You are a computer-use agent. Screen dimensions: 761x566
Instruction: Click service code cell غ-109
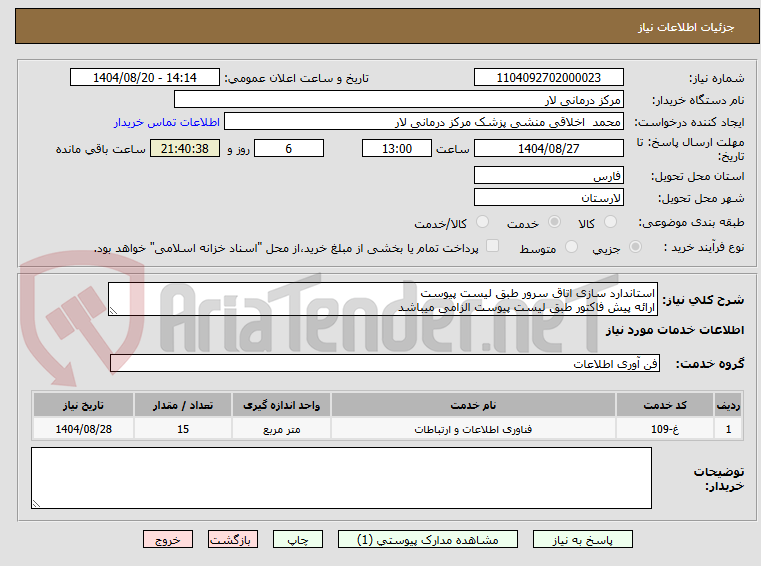665,429
